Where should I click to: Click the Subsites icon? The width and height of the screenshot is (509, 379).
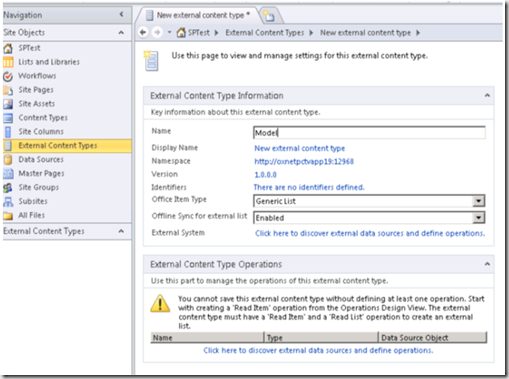coord(8,202)
